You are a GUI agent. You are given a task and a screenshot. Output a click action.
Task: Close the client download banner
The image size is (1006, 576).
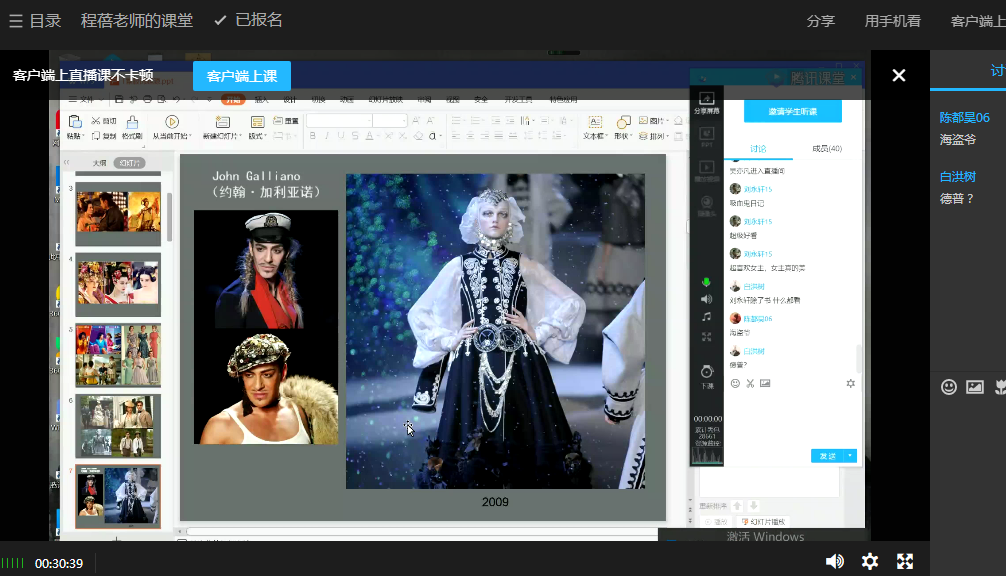(898, 76)
